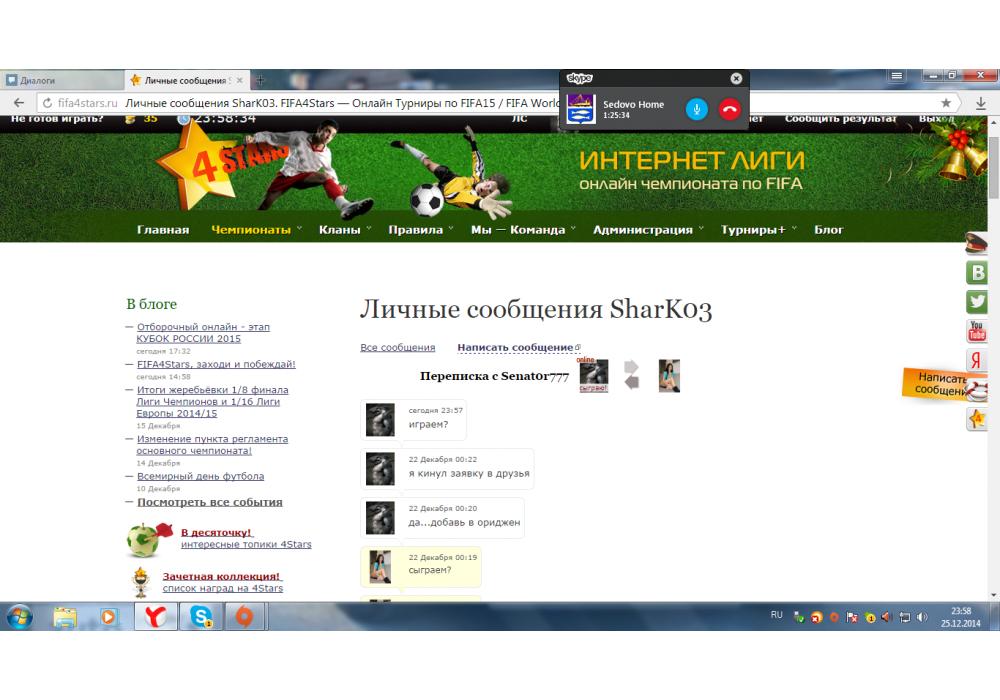Click the Yandex sidebar icon
The image size is (1000, 700).
[977, 361]
